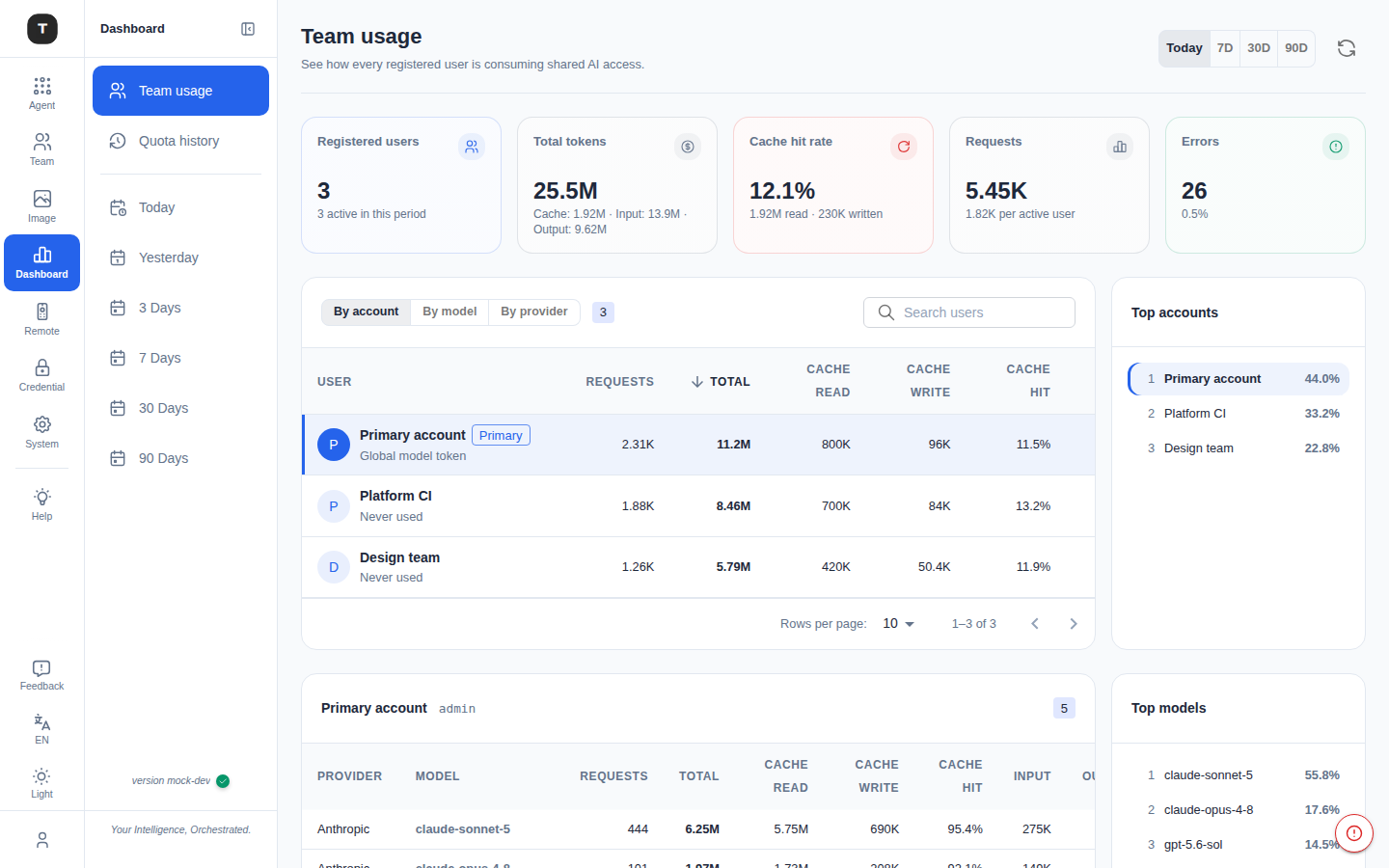
Task: Select the By account tab
Action: (x=366, y=312)
